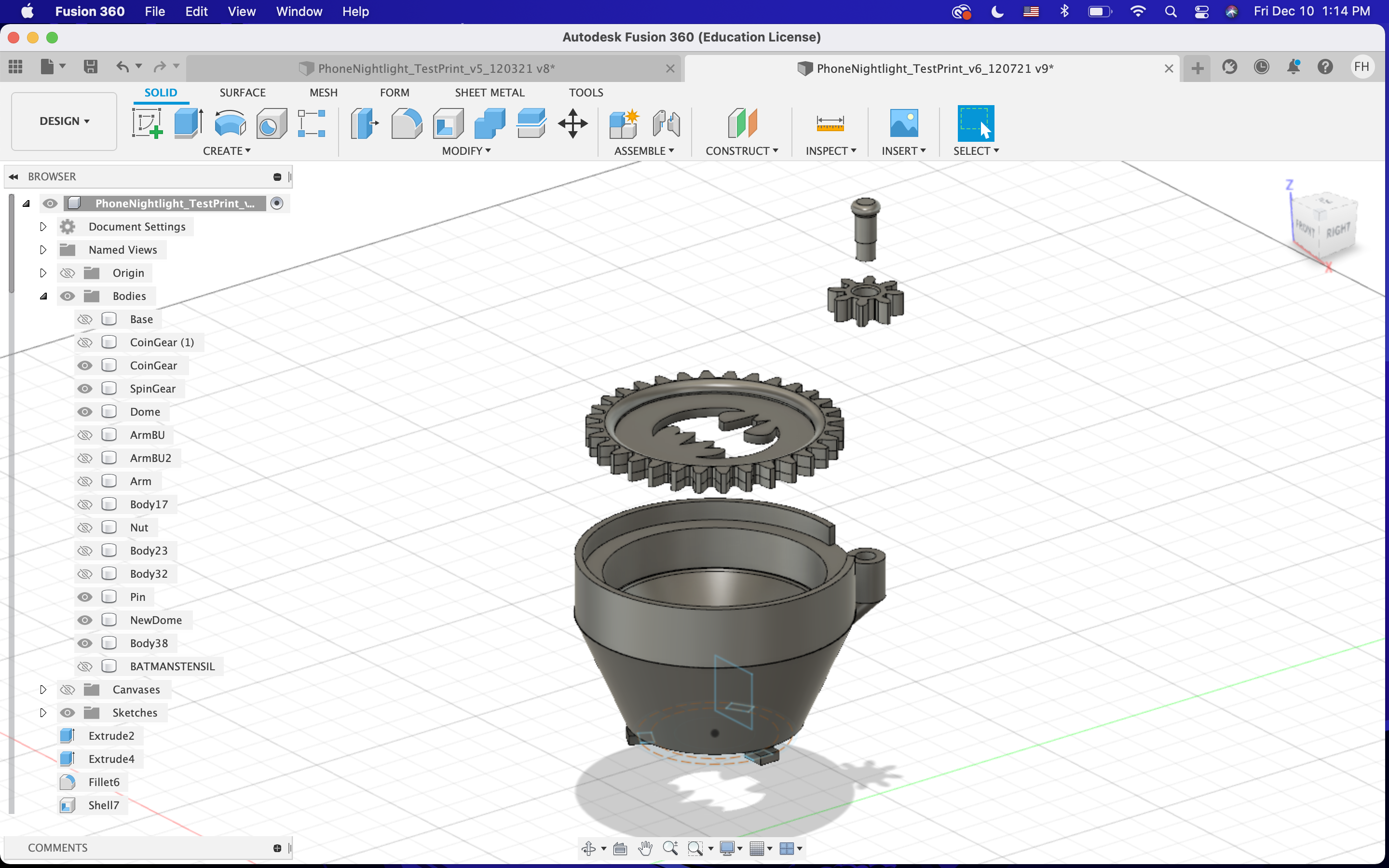Click the New Component icon
The width and height of the screenshot is (1389, 868).
coord(625,123)
